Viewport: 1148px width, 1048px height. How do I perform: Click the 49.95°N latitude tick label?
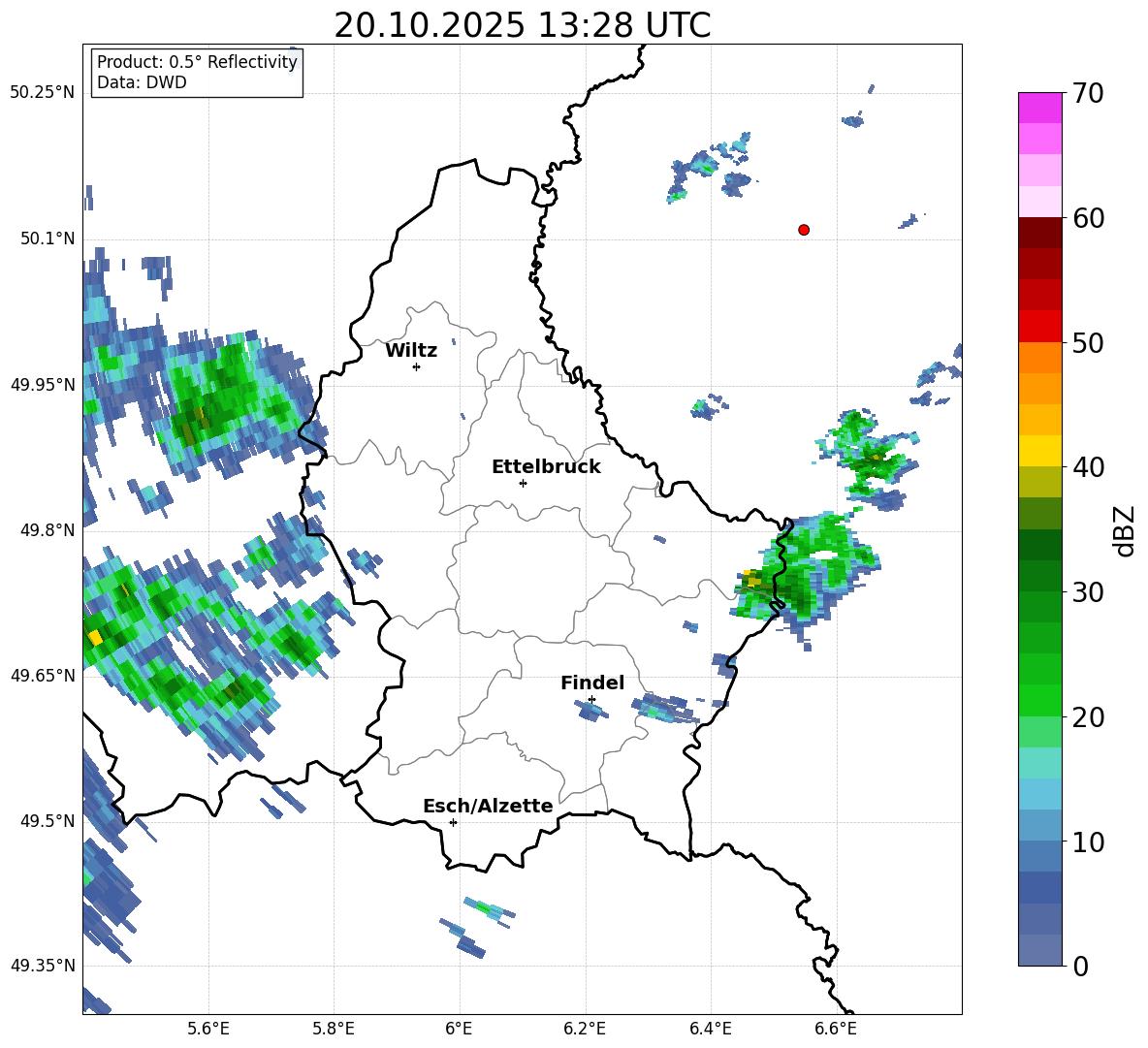43,384
